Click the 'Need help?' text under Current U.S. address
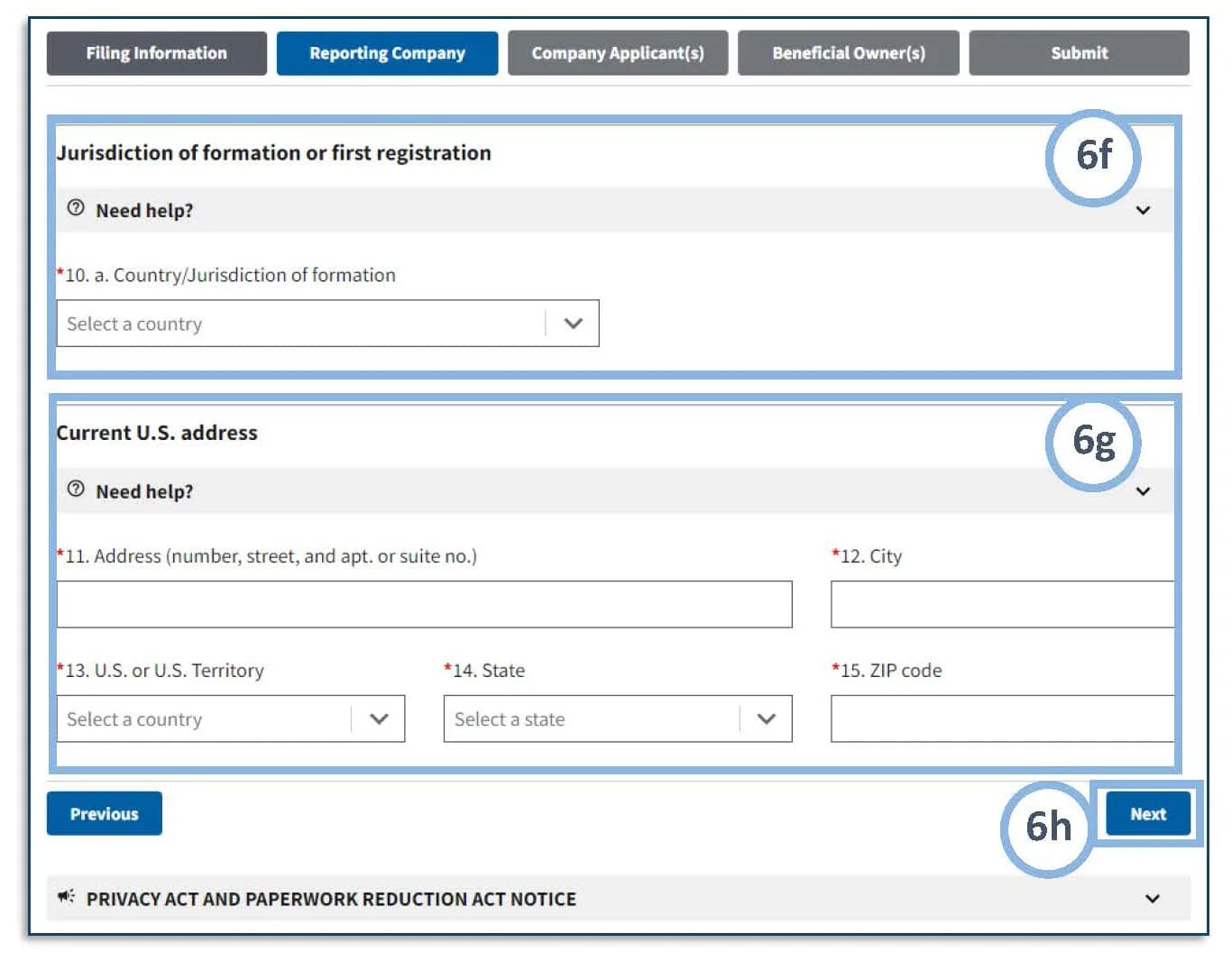 (x=144, y=492)
